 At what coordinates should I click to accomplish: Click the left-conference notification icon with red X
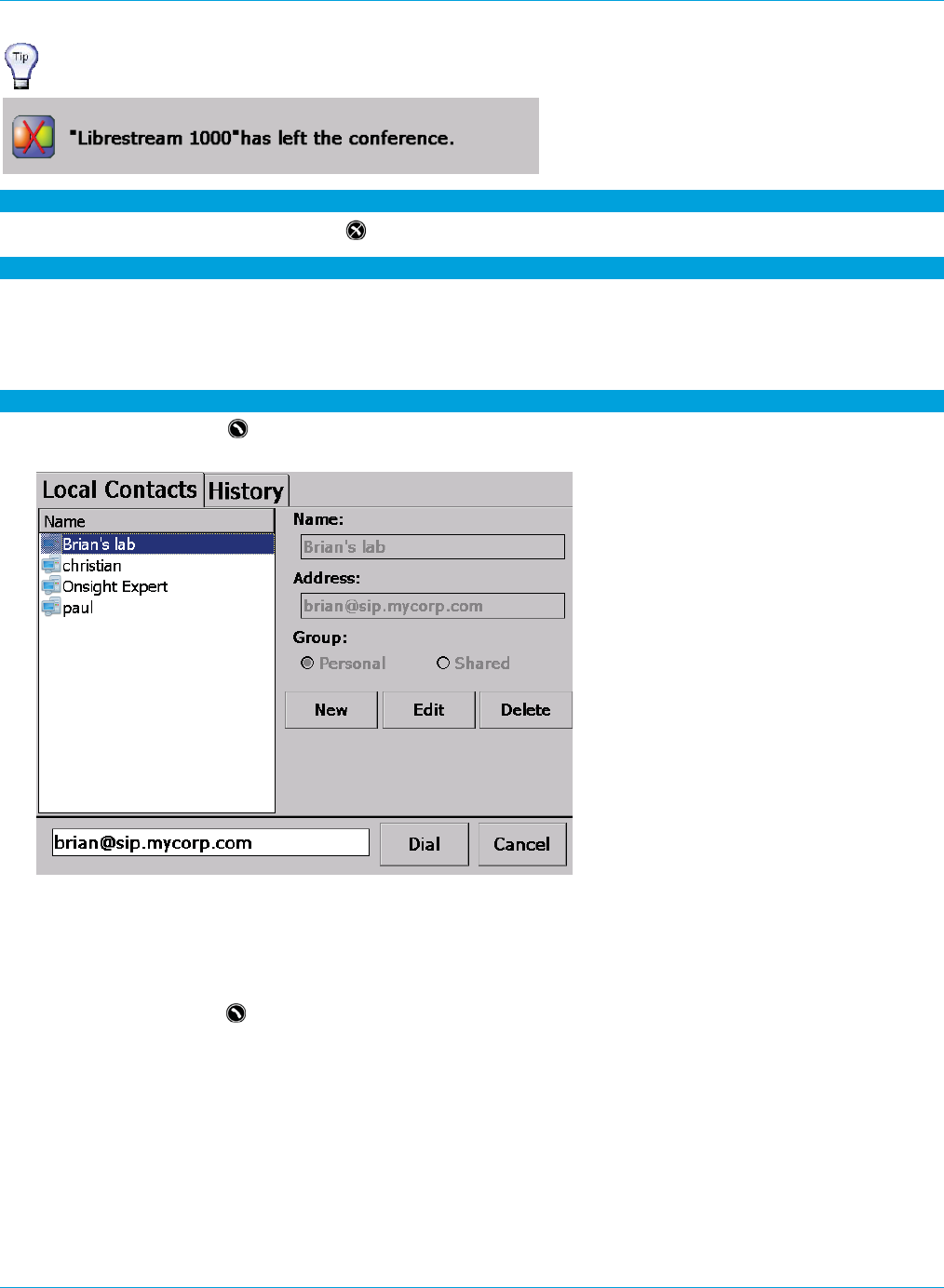(33, 137)
